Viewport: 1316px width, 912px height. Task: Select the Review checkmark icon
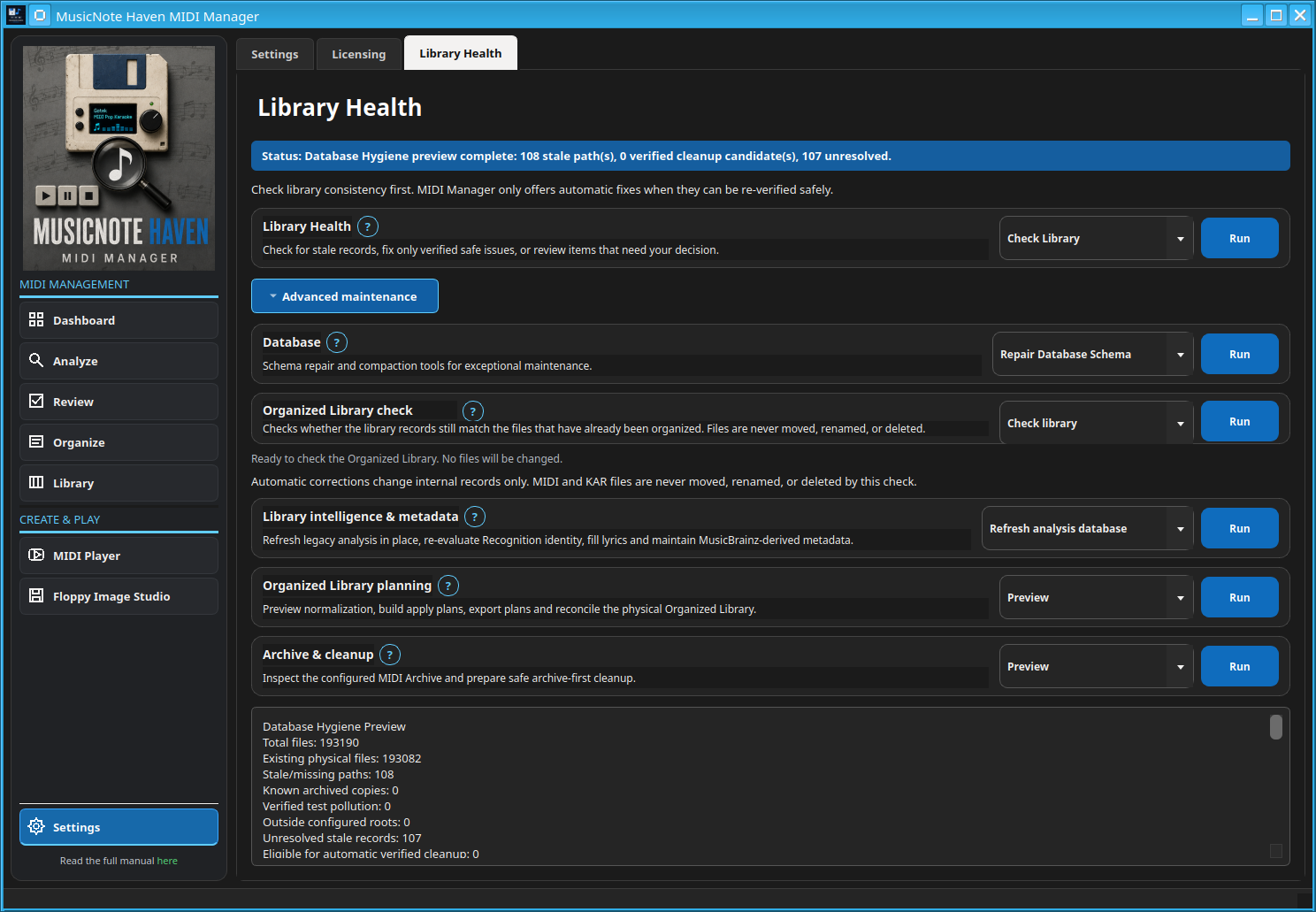click(36, 401)
